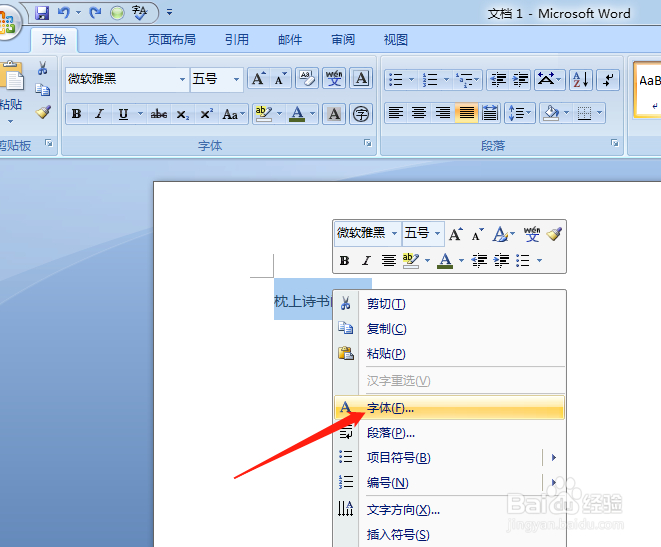Image resolution: width=661 pixels, height=547 pixels.
Task: Open the ribbon font size dropdown 五号
Action: (x=236, y=79)
